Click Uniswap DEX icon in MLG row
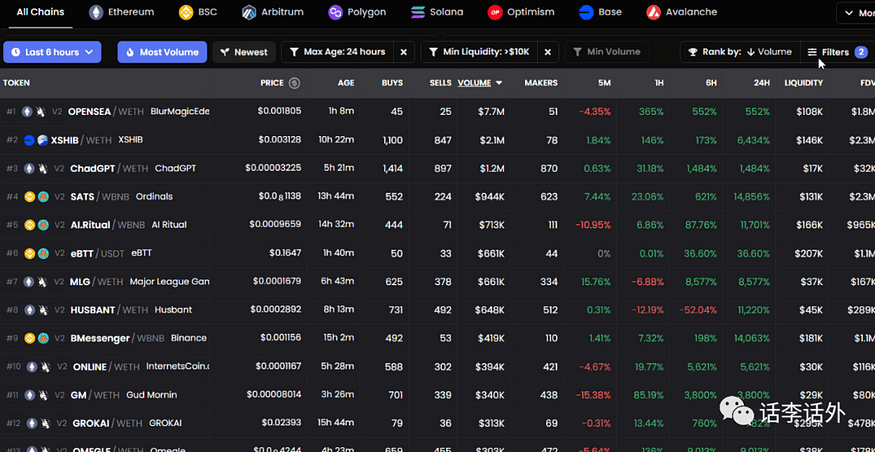The height and width of the screenshot is (452, 875). [x=42, y=282]
